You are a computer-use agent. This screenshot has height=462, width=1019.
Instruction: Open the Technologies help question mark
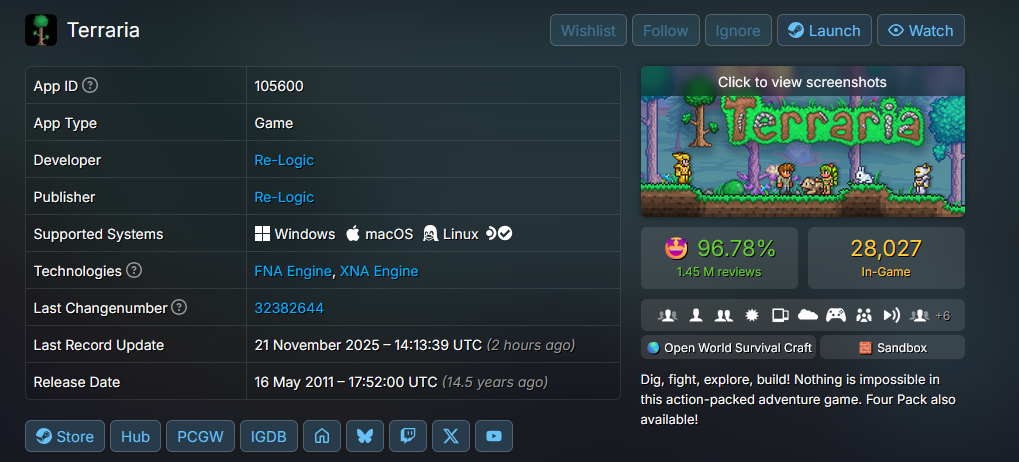pos(134,270)
